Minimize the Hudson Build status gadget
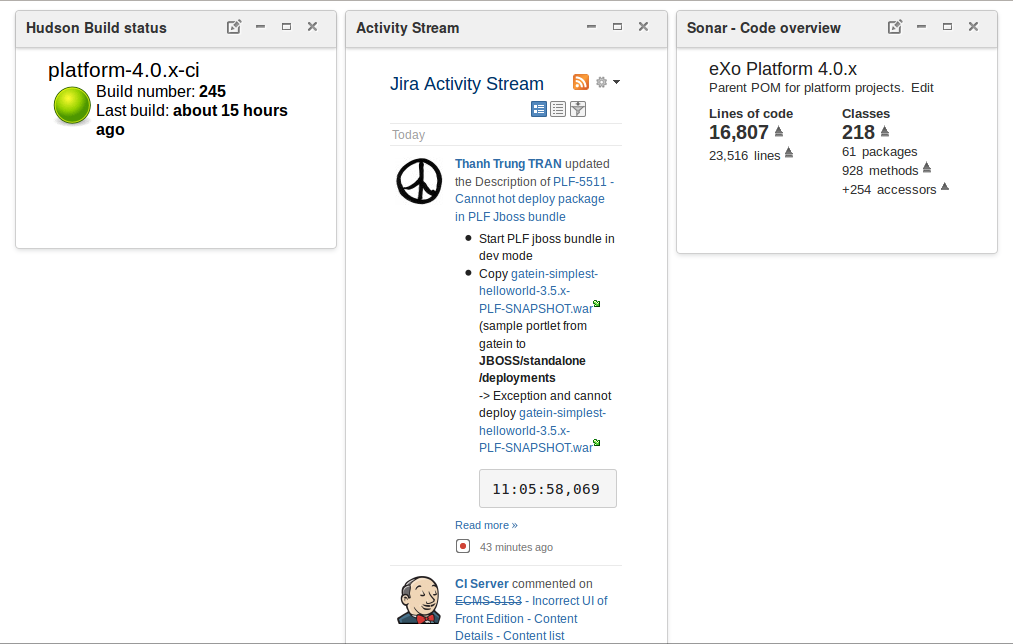1013x644 pixels. [x=260, y=27]
